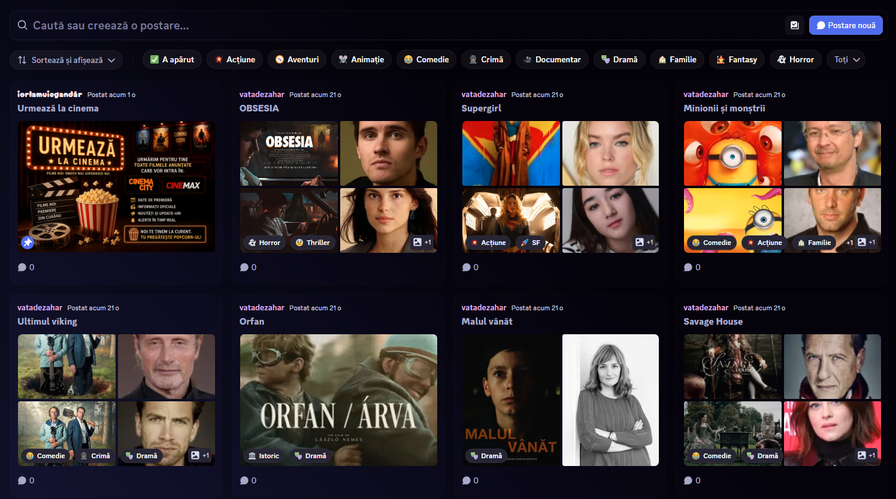View vatadezahar profile from the Supergirl post
896x499 pixels.
tap(484, 94)
